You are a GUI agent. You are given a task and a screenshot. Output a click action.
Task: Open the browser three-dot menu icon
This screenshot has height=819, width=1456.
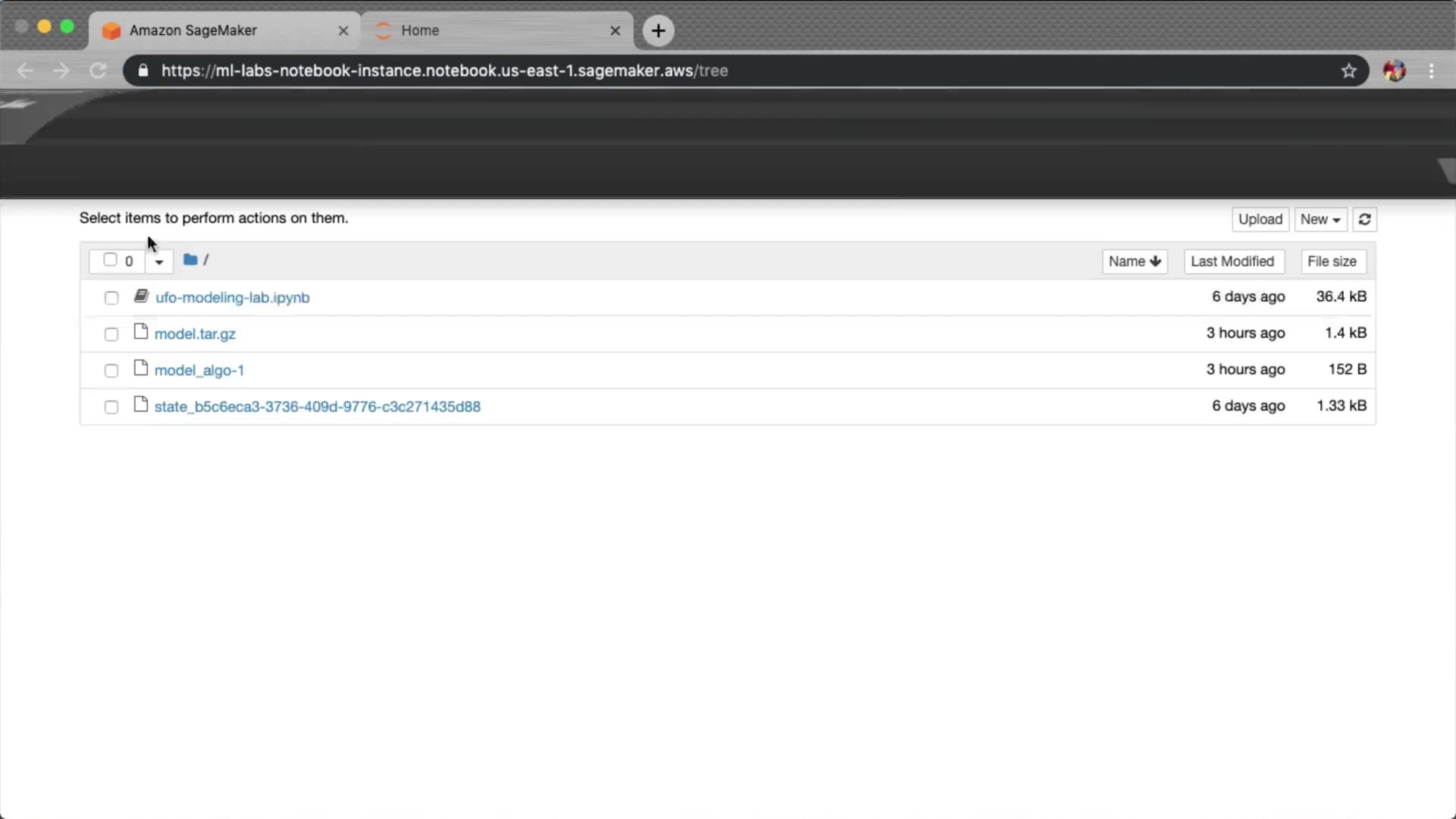point(1431,71)
